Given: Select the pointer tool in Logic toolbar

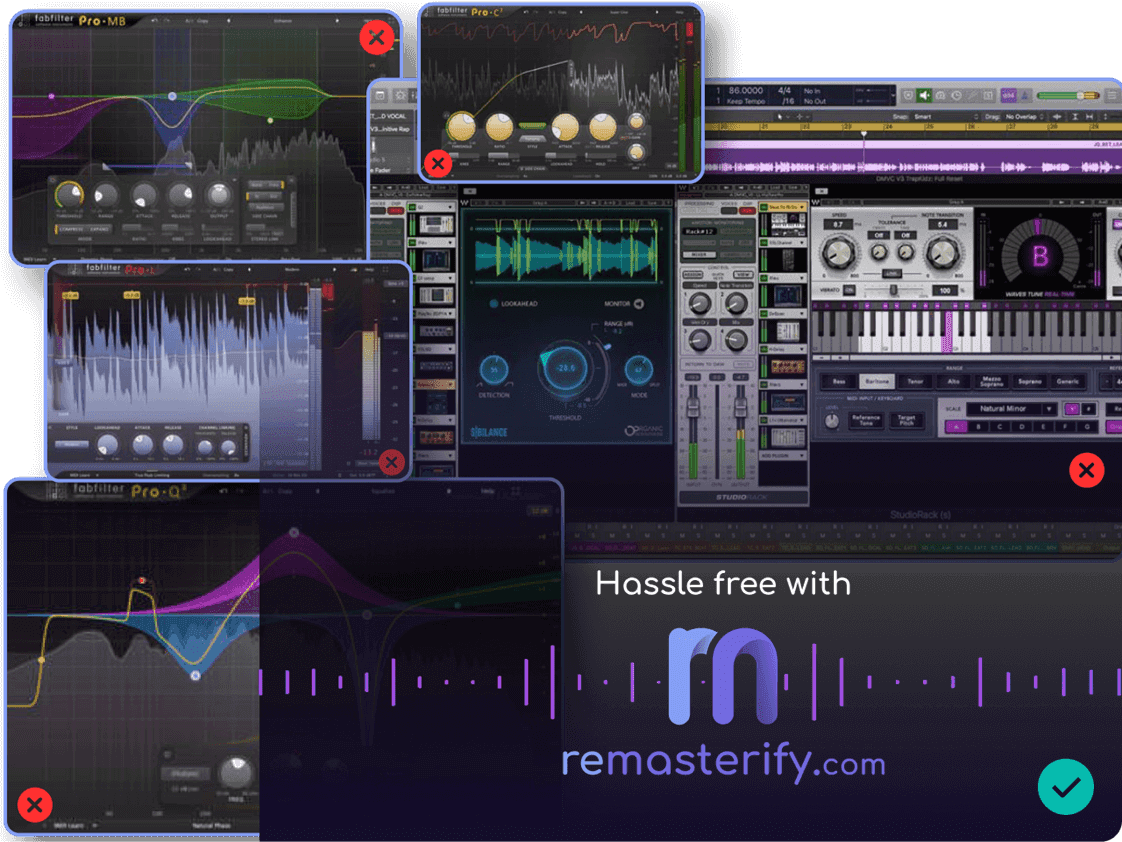Looking at the screenshot, I should coord(781,117).
